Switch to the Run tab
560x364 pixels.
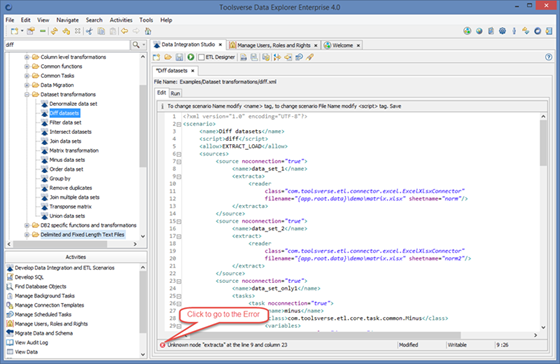point(175,93)
